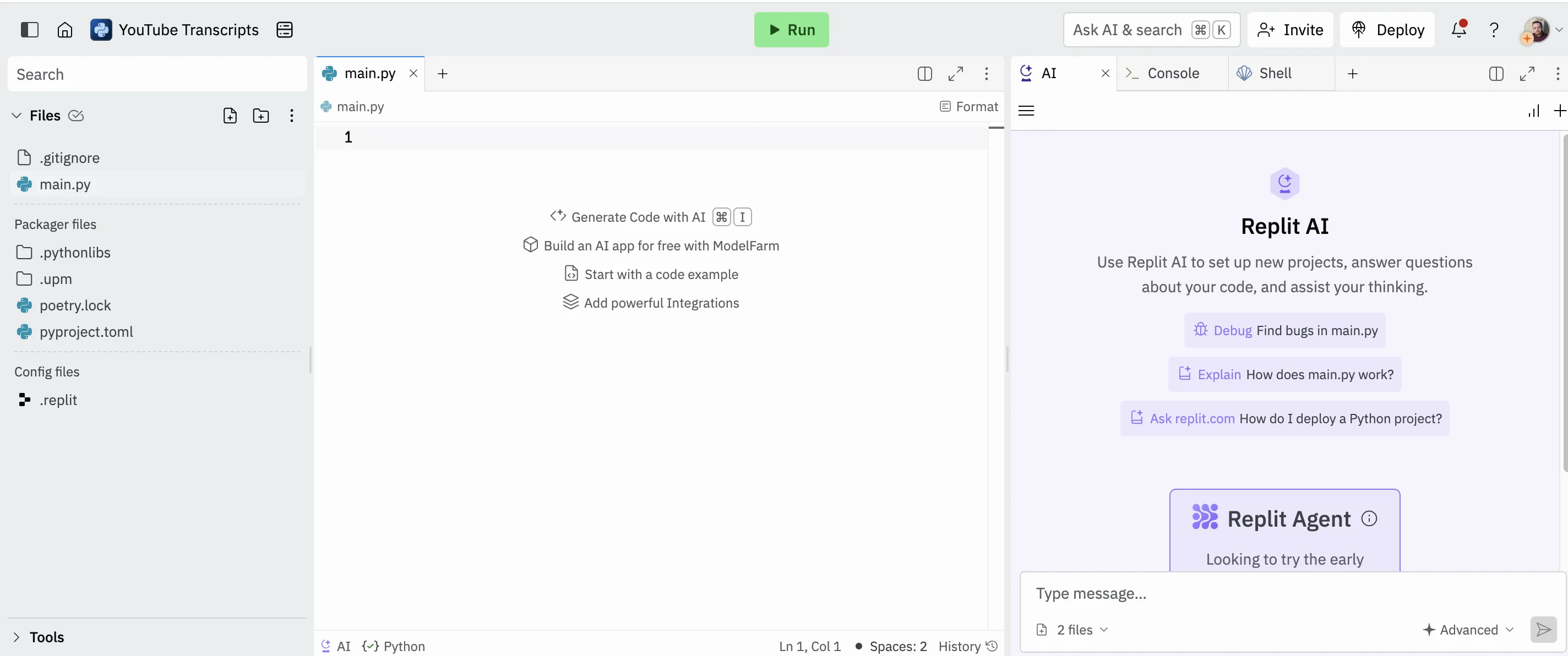Click the Deploy button
The width and height of the screenshot is (1568, 656).
point(1387,30)
